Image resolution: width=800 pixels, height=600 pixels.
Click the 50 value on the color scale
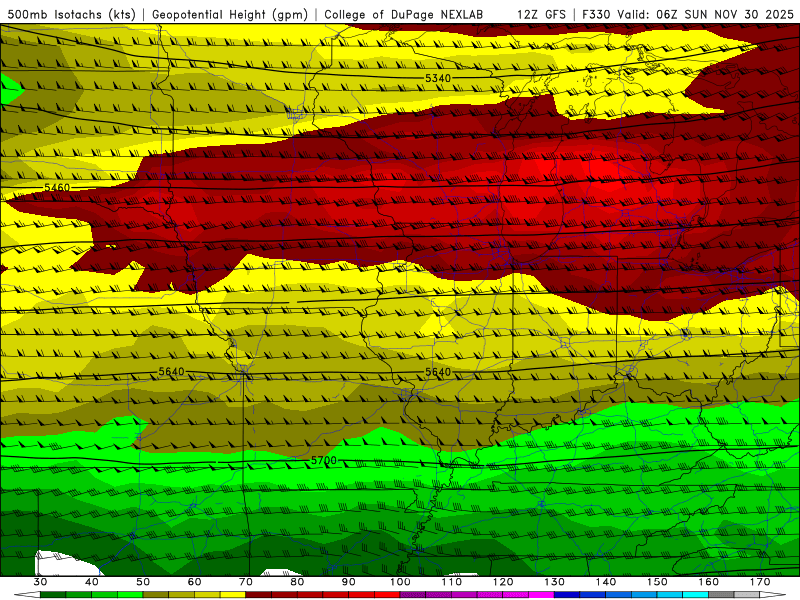[x=143, y=582]
